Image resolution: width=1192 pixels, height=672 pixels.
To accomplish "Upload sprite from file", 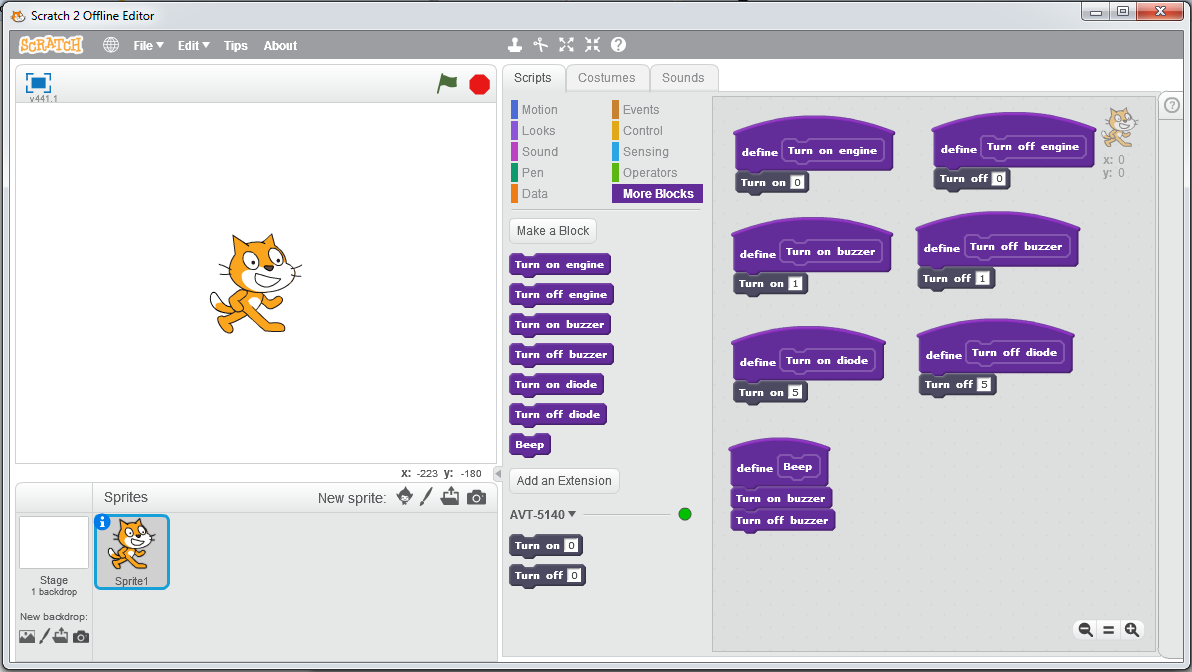I will pos(450,496).
